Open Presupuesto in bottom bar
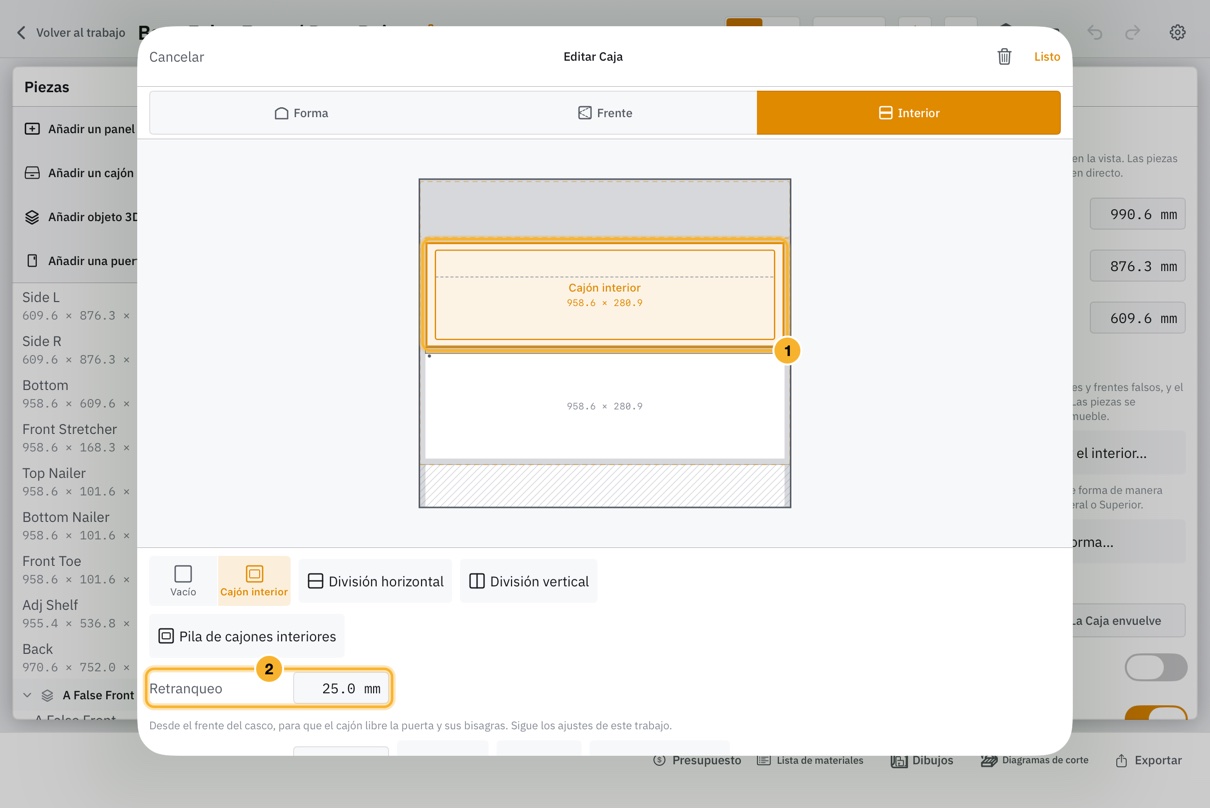 (x=697, y=760)
